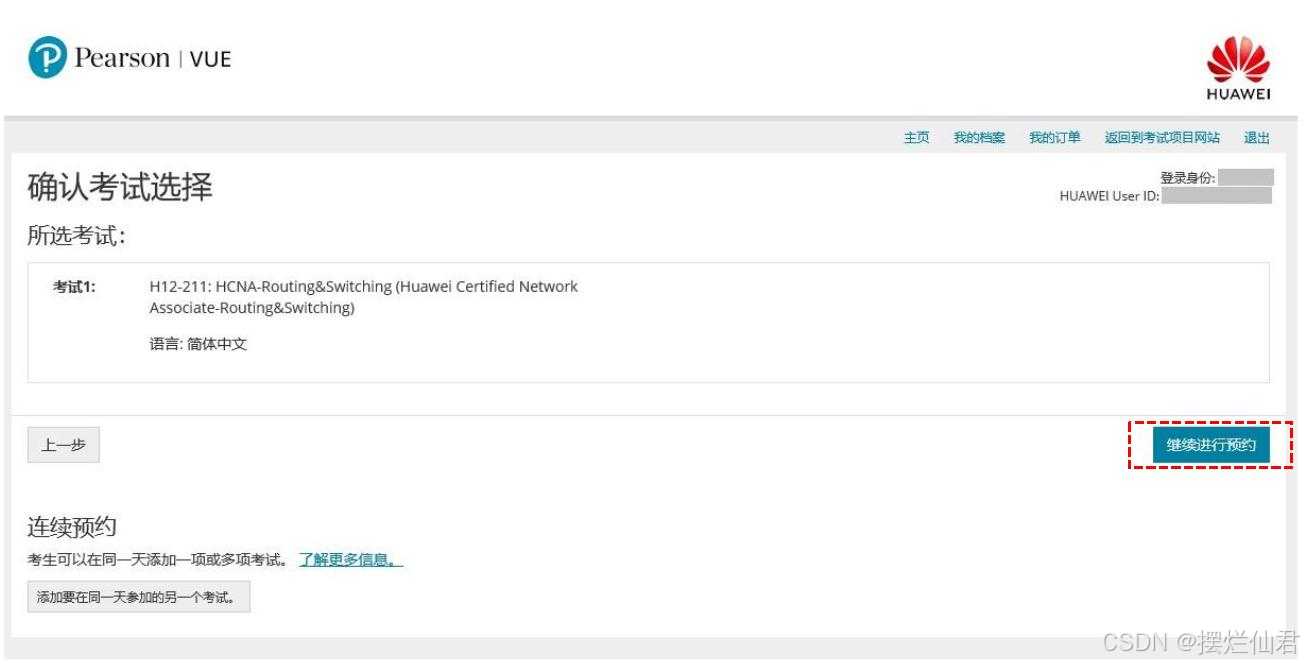This screenshot has width=1304, height=664.
Task: Open the 主页 navigation link
Action: pyautogui.click(x=916, y=138)
